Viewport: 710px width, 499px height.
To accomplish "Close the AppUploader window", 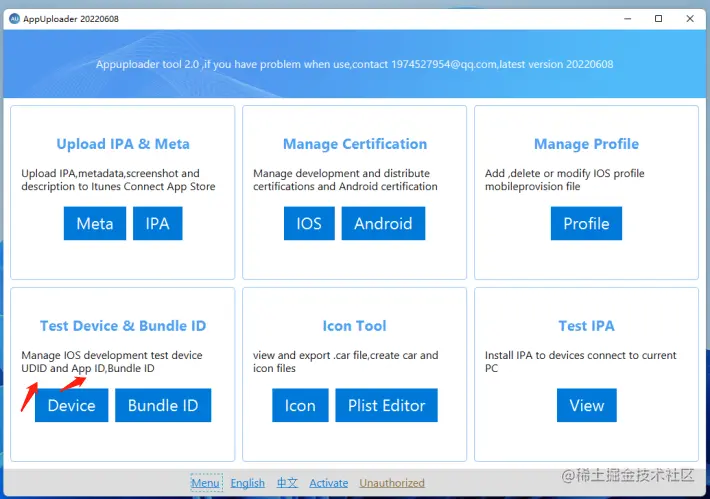I will [x=690, y=19].
